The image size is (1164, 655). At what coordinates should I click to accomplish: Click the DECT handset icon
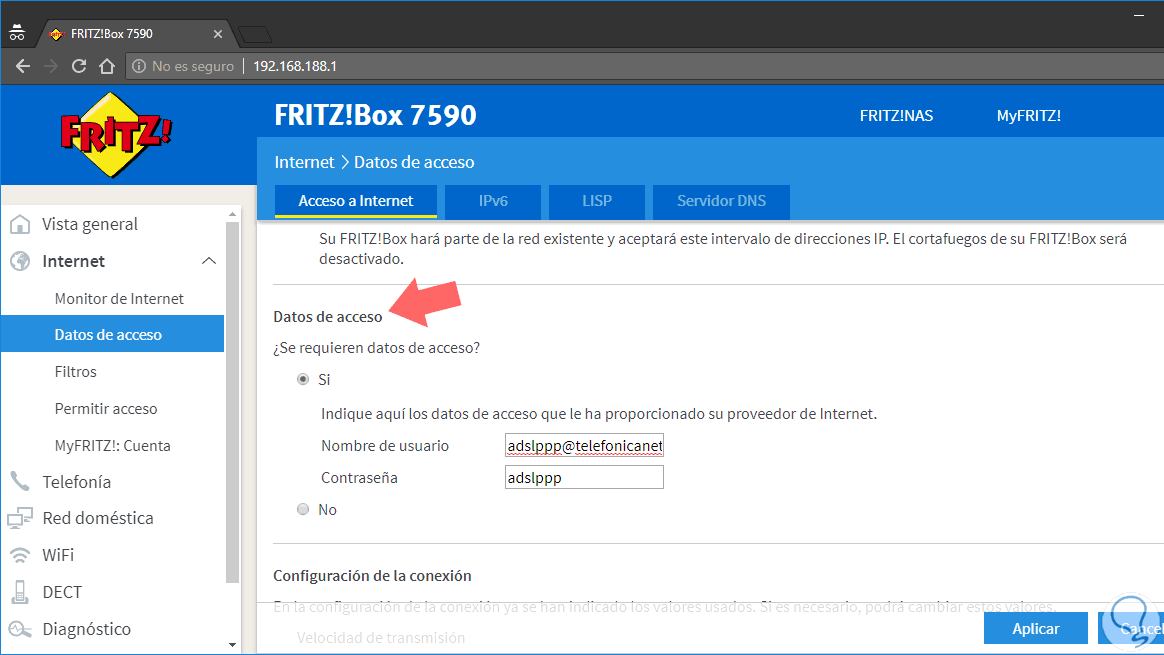point(20,592)
